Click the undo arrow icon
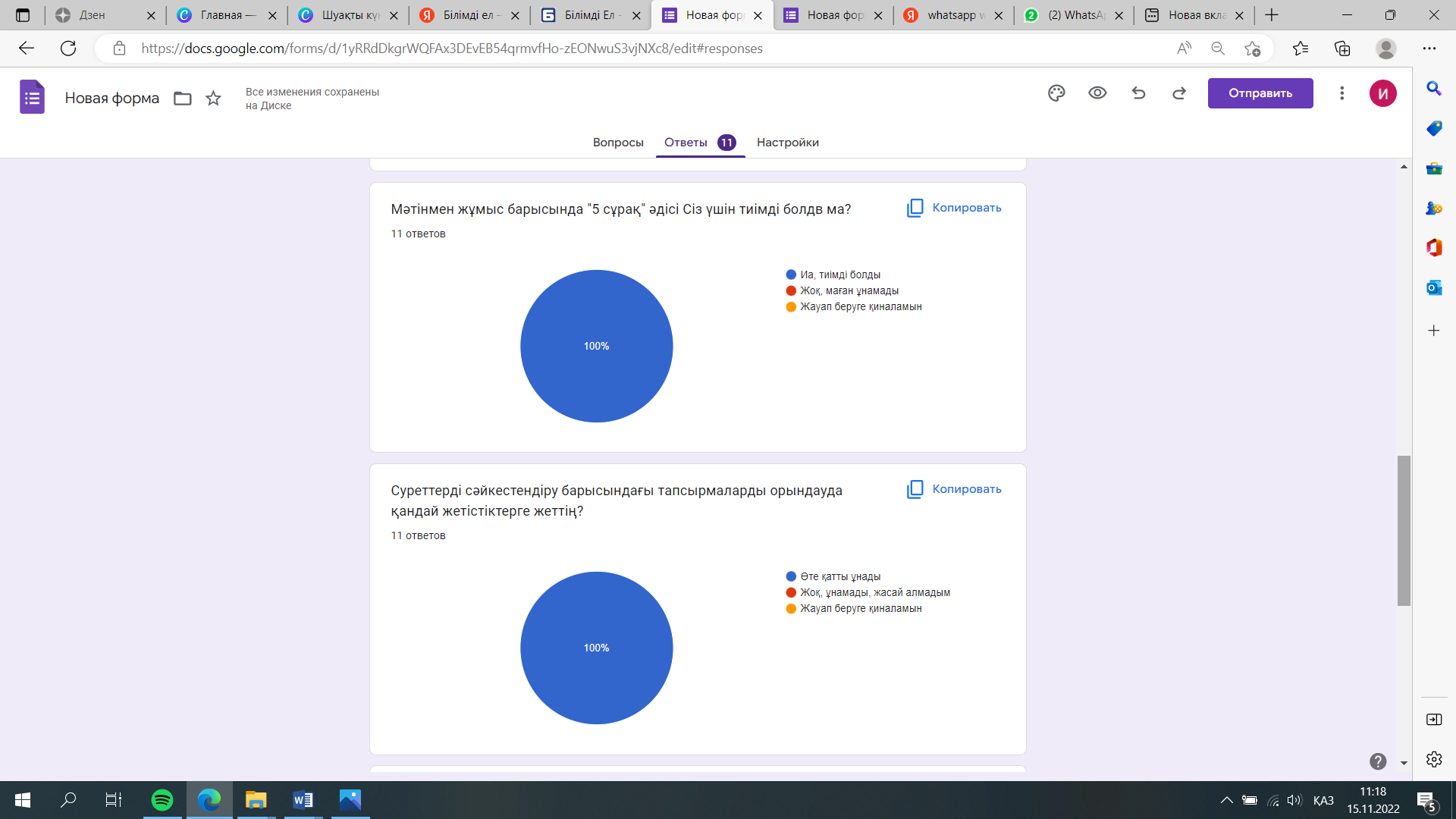Screen dimensions: 1456x819 (1138, 93)
